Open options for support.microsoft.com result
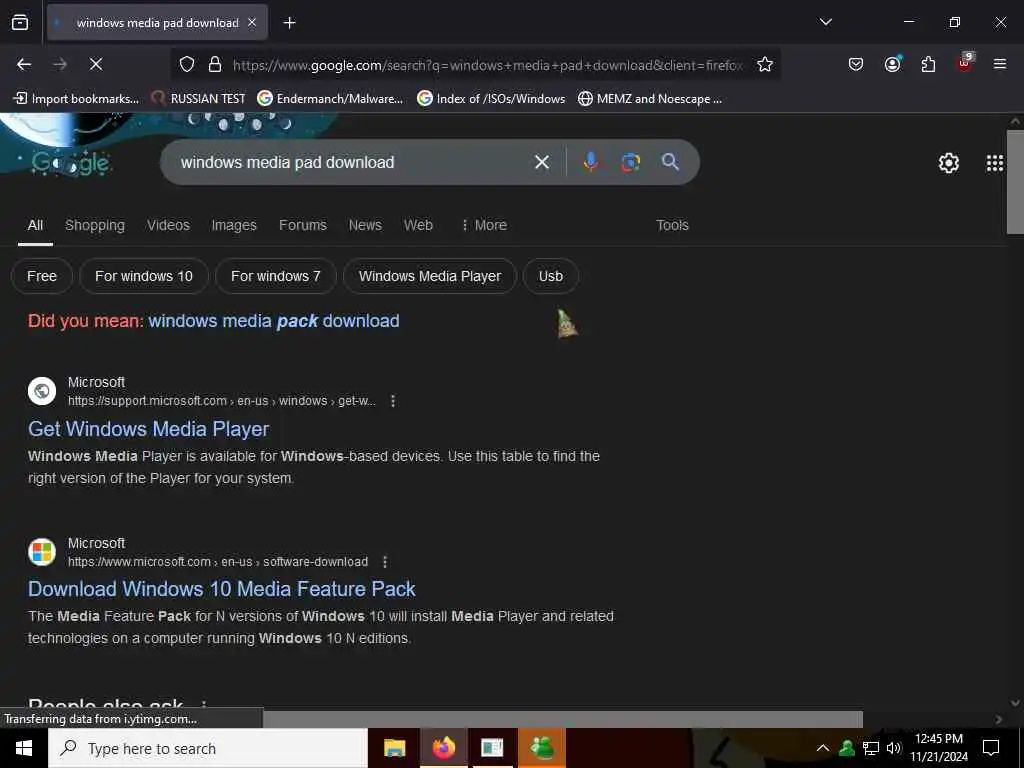The width and height of the screenshot is (1024, 768). pos(392,401)
